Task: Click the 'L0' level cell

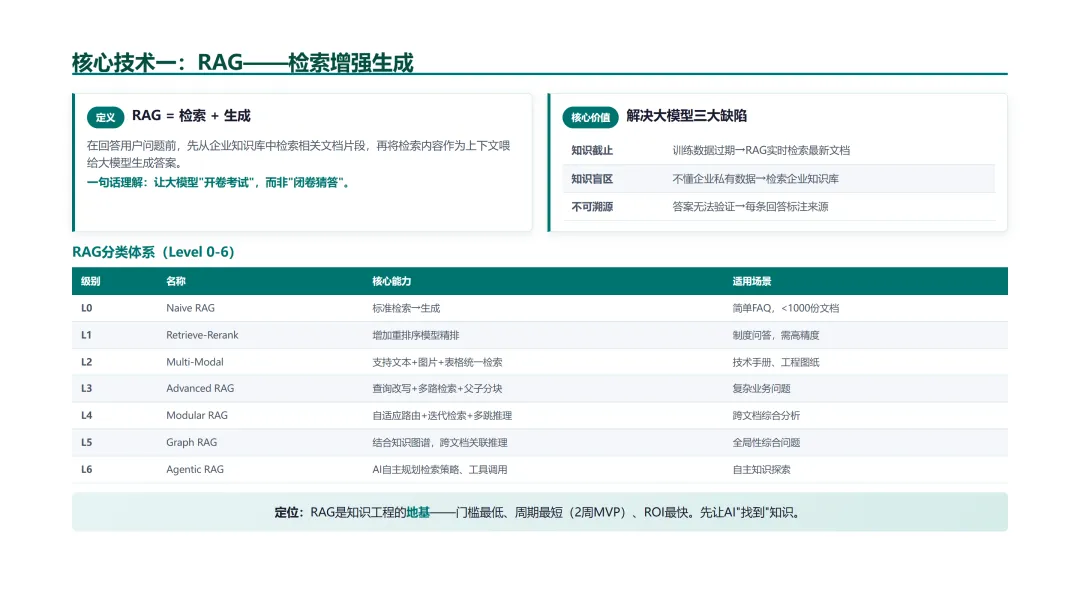Action: pos(86,308)
